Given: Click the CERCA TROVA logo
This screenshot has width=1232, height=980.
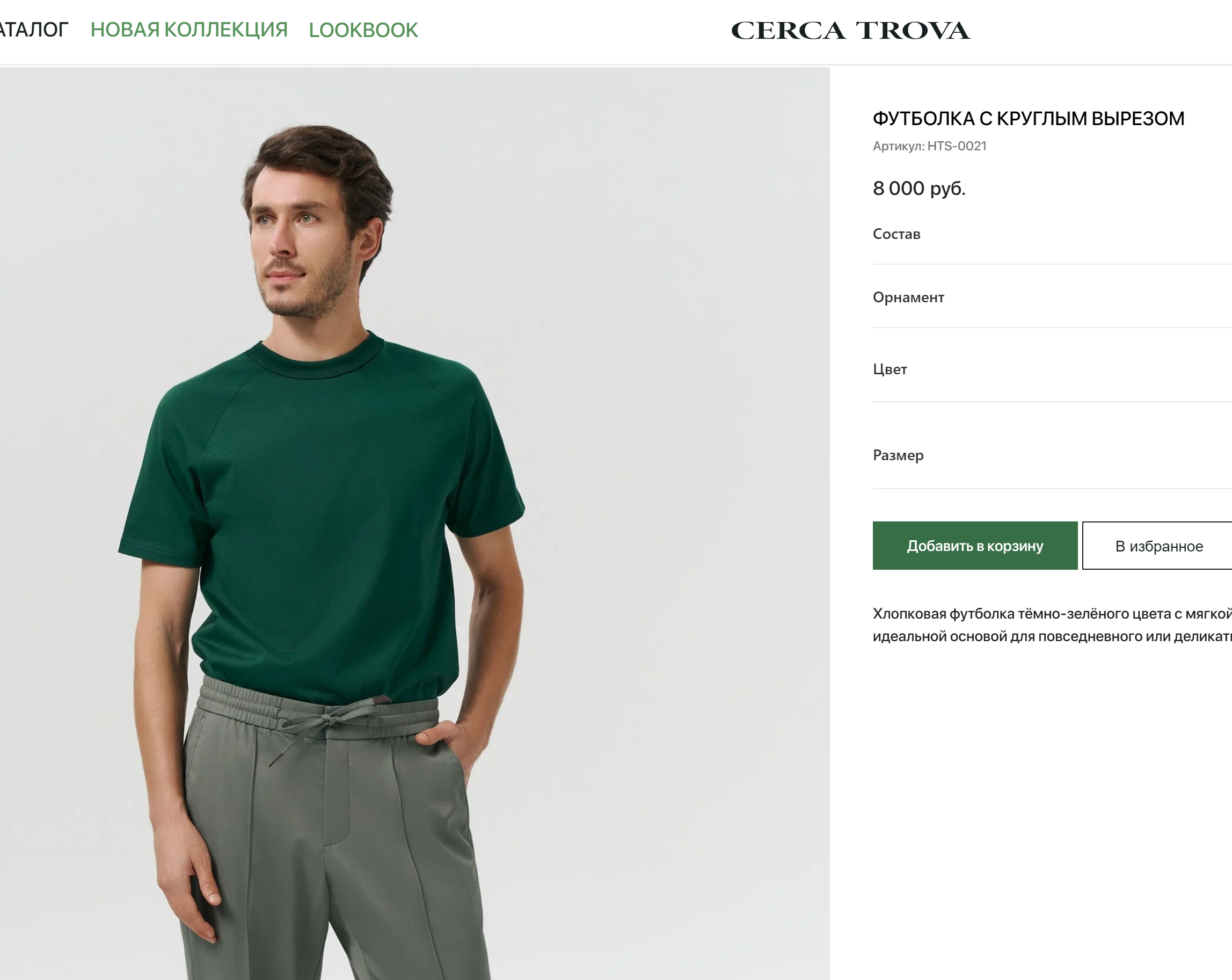Looking at the screenshot, I should [850, 30].
